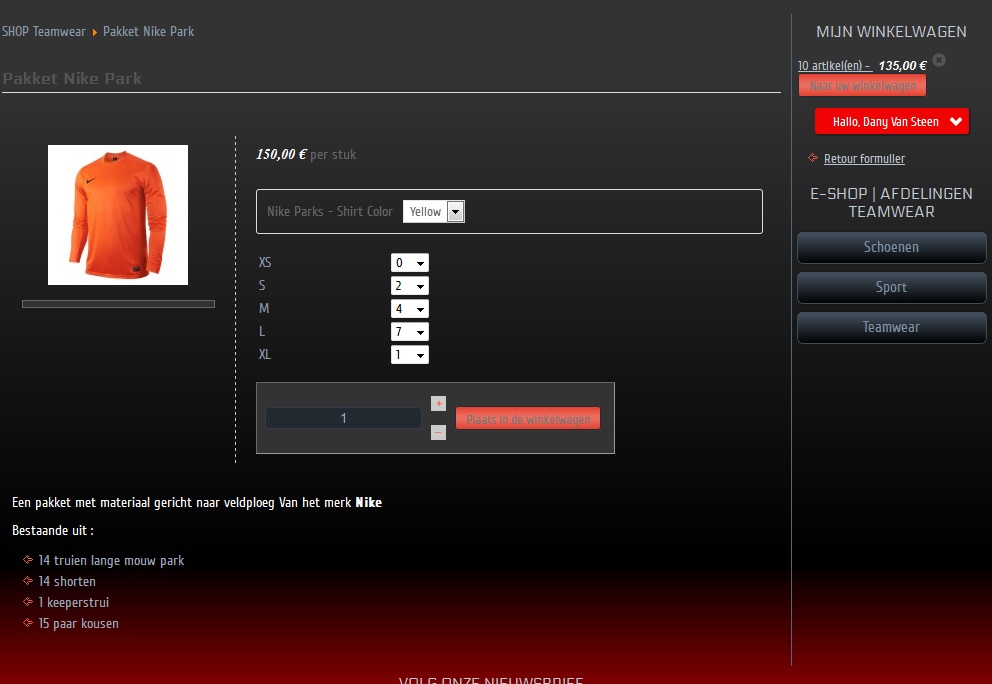The width and height of the screenshot is (992, 684).
Task: Increase quantity with the plus button
Action: point(438,403)
